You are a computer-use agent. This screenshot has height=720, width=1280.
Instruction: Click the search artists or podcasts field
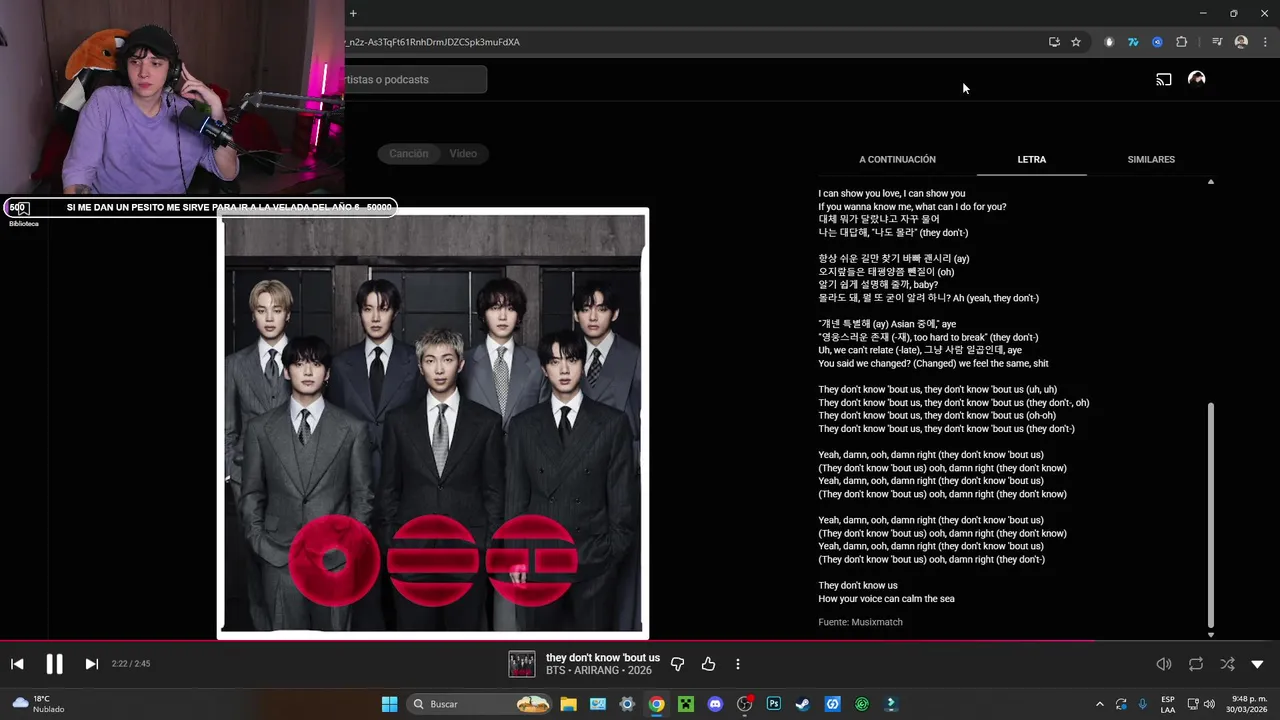pyautogui.click(x=416, y=79)
